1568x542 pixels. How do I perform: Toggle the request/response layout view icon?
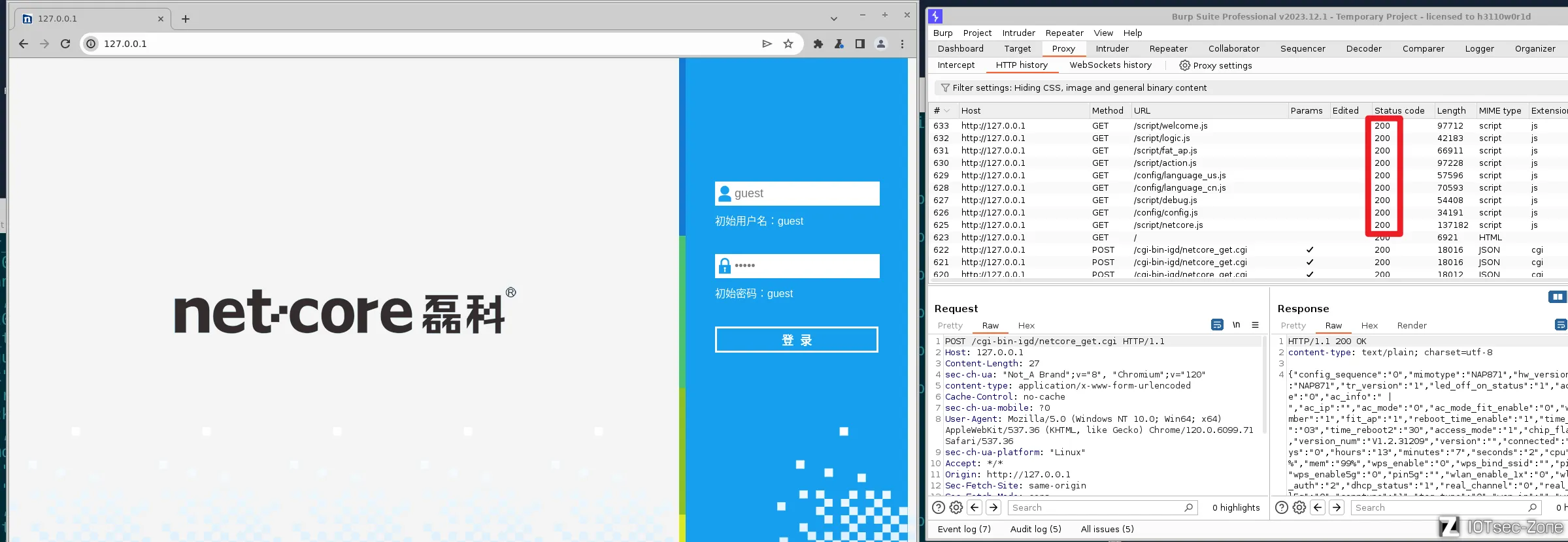click(x=1558, y=296)
